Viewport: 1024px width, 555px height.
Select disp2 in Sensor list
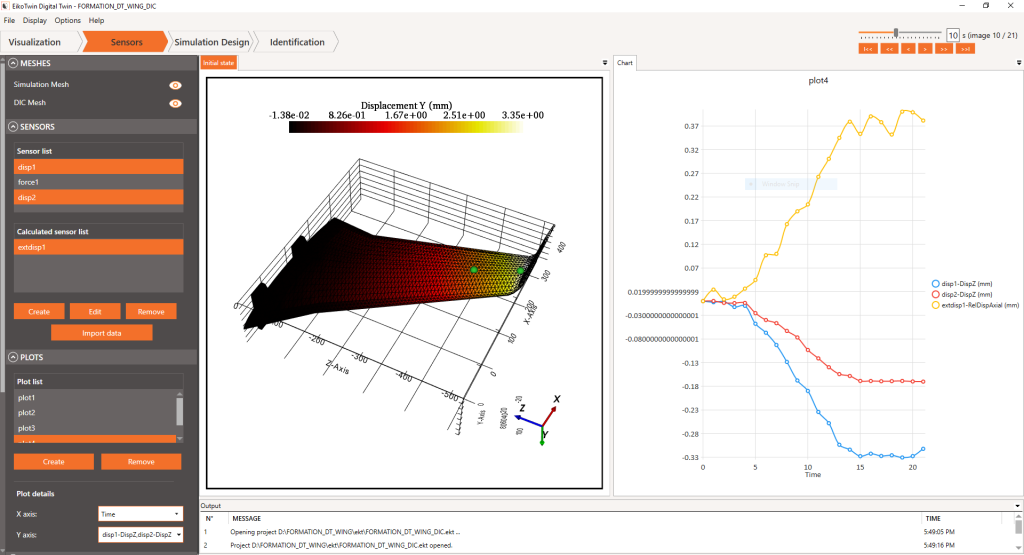pyautogui.click(x=99, y=197)
